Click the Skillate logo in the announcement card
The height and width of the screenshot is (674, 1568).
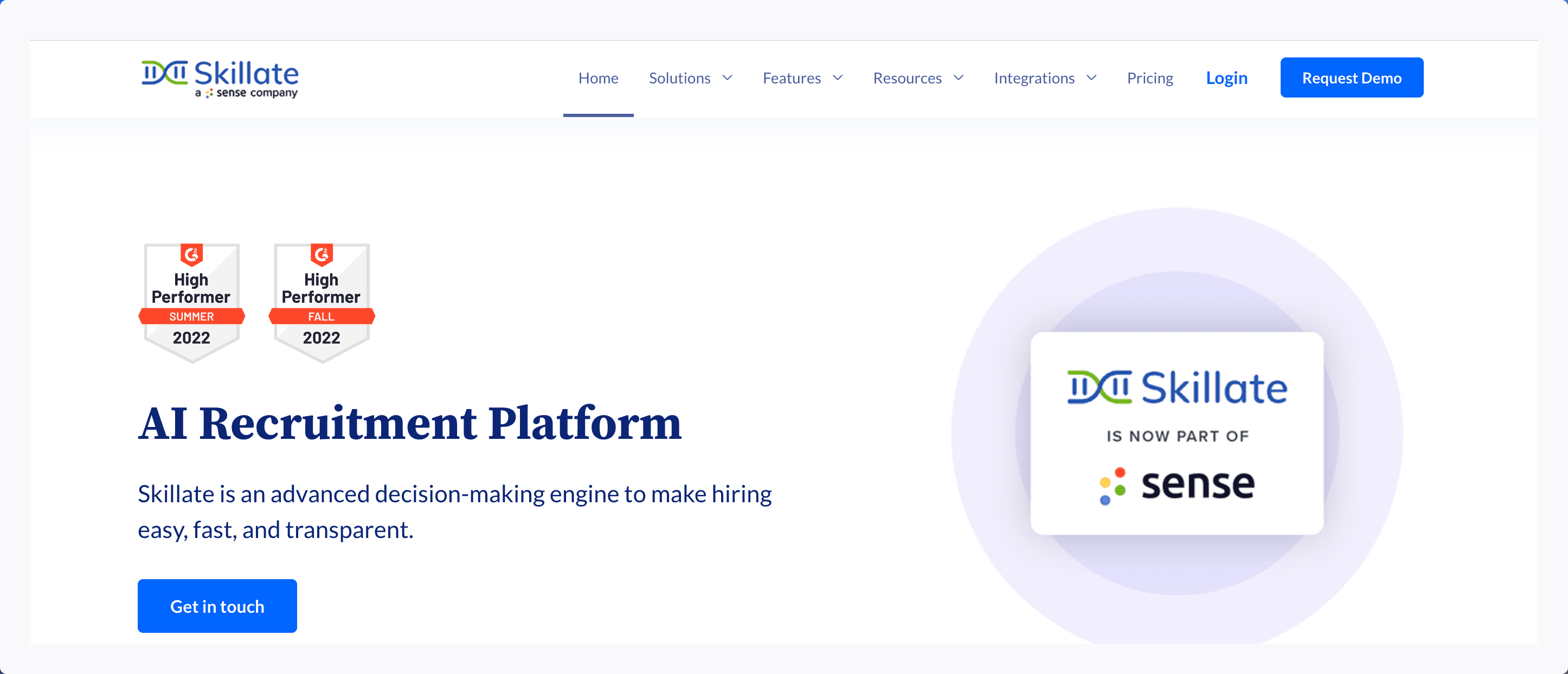coord(1177,387)
